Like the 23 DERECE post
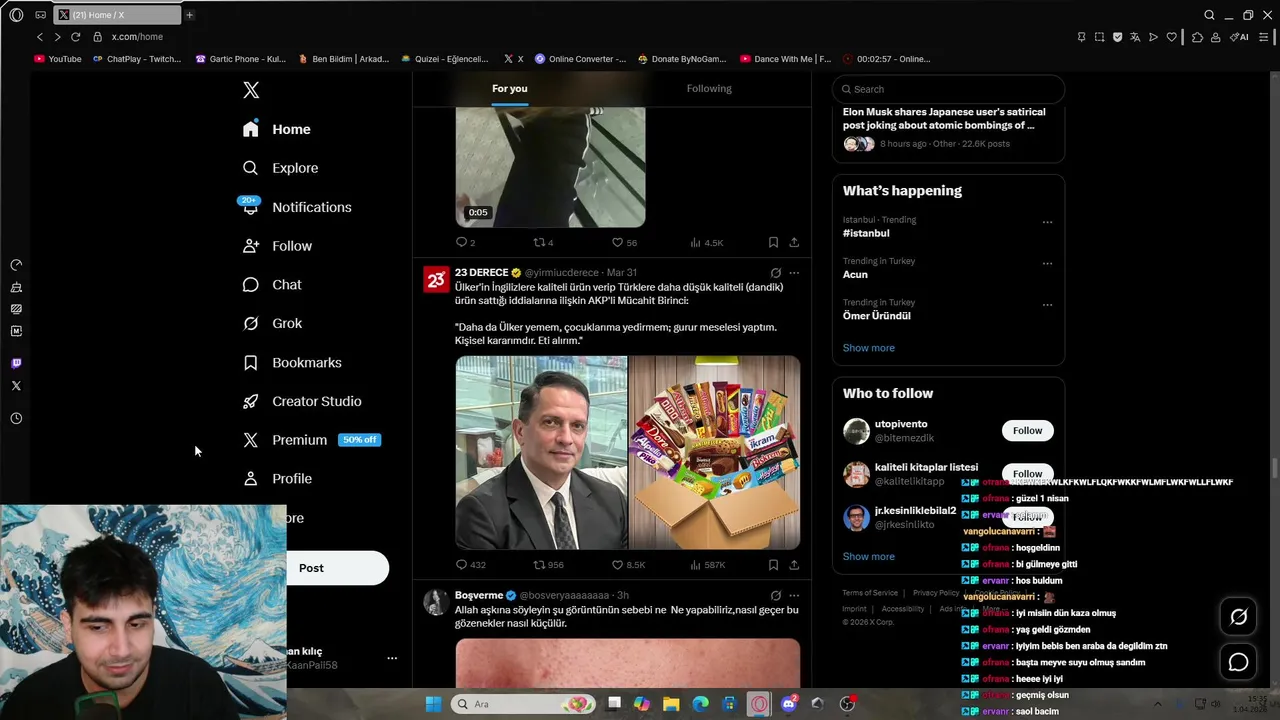The height and width of the screenshot is (720, 1280). pos(628,565)
